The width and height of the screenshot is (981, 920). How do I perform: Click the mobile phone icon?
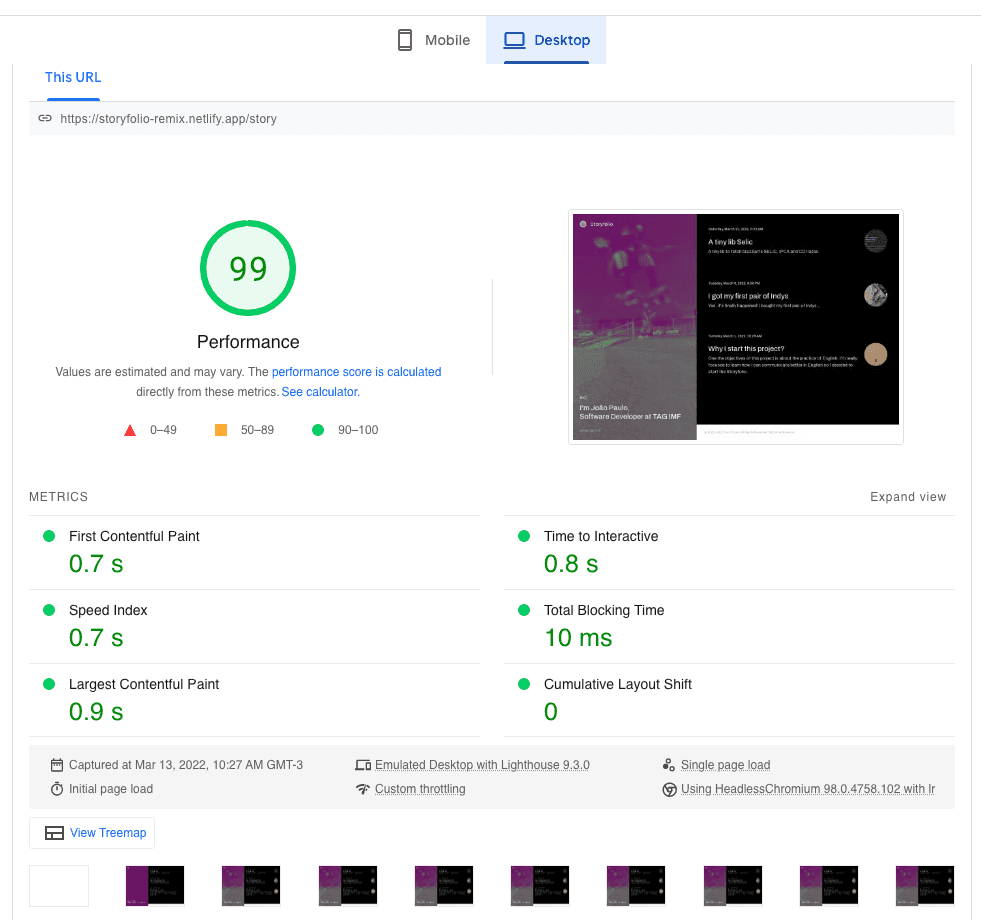[405, 40]
